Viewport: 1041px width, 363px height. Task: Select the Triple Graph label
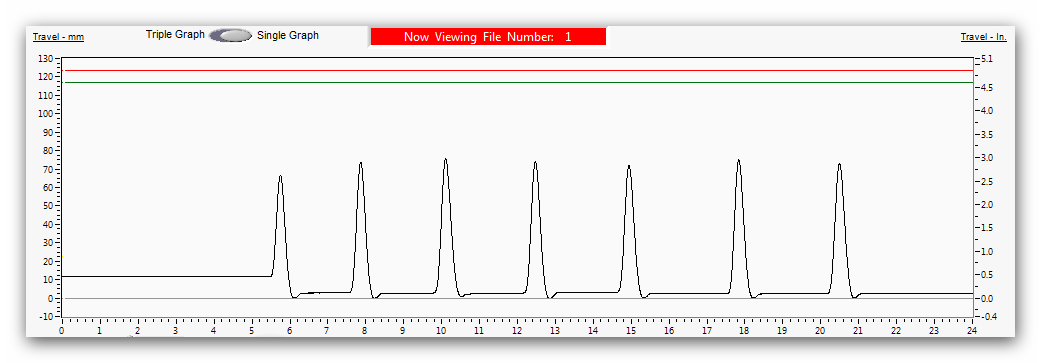point(175,35)
